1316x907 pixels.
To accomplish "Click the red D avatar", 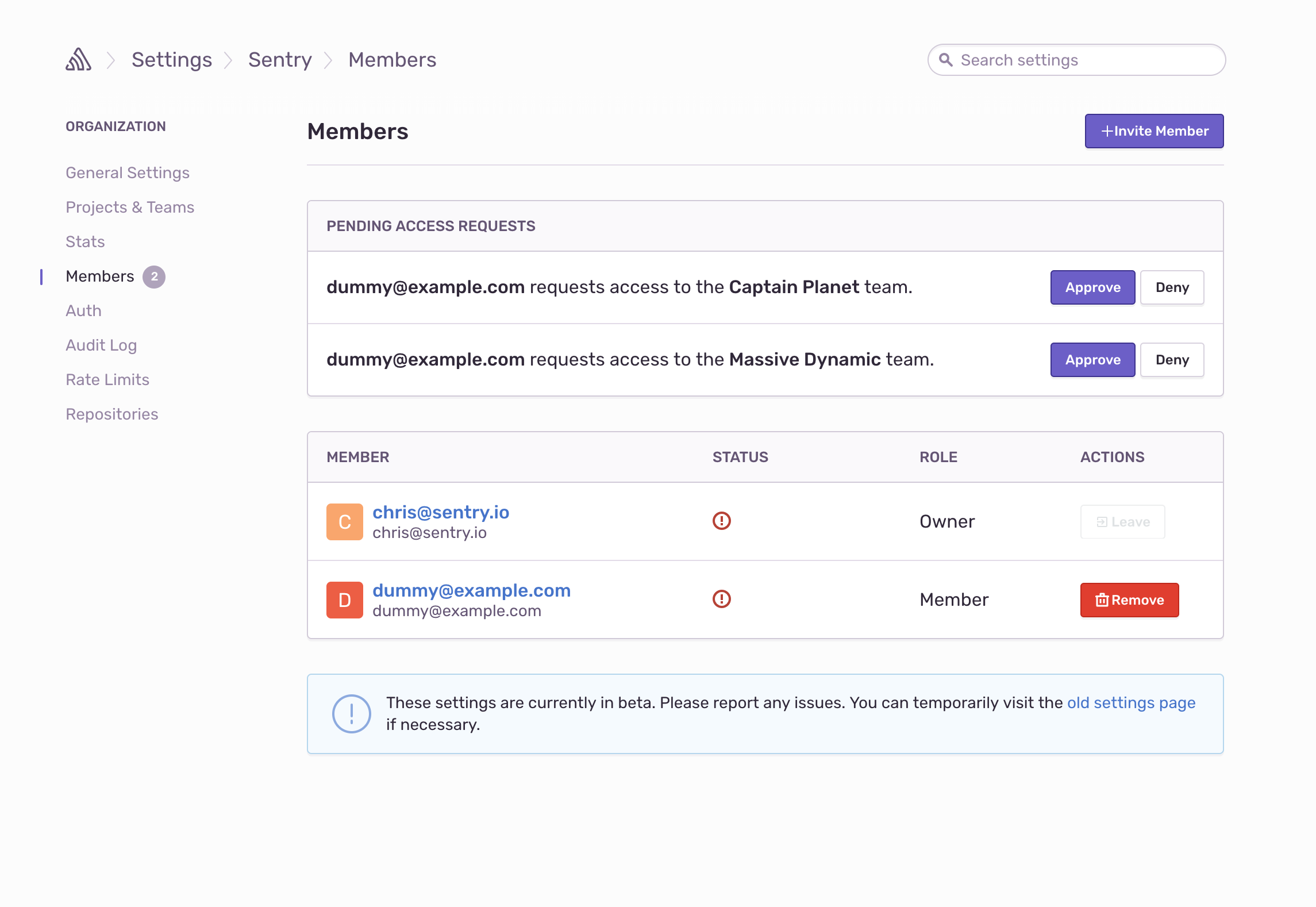I will coord(344,600).
